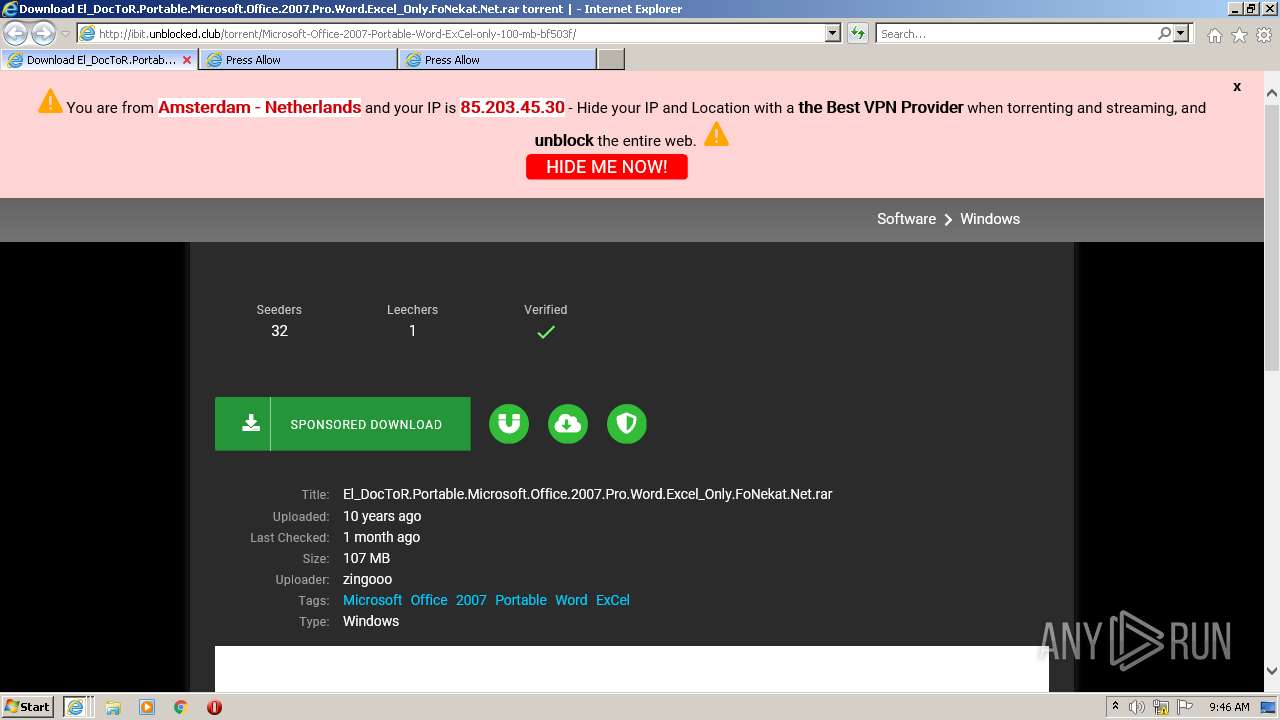Open the Office tag link
Screen dimensions: 1280x720
click(x=429, y=600)
